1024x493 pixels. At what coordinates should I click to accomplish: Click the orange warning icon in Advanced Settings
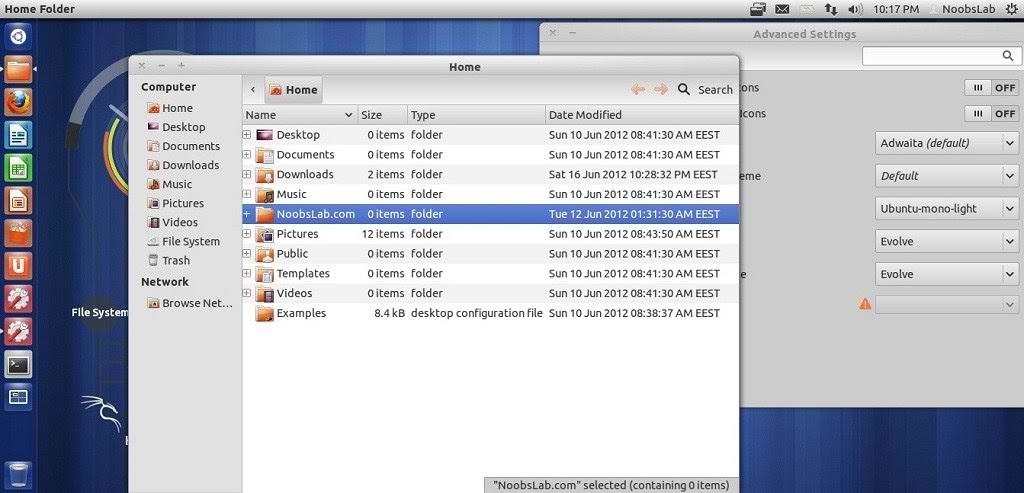pyautogui.click(x=865, y=304)
